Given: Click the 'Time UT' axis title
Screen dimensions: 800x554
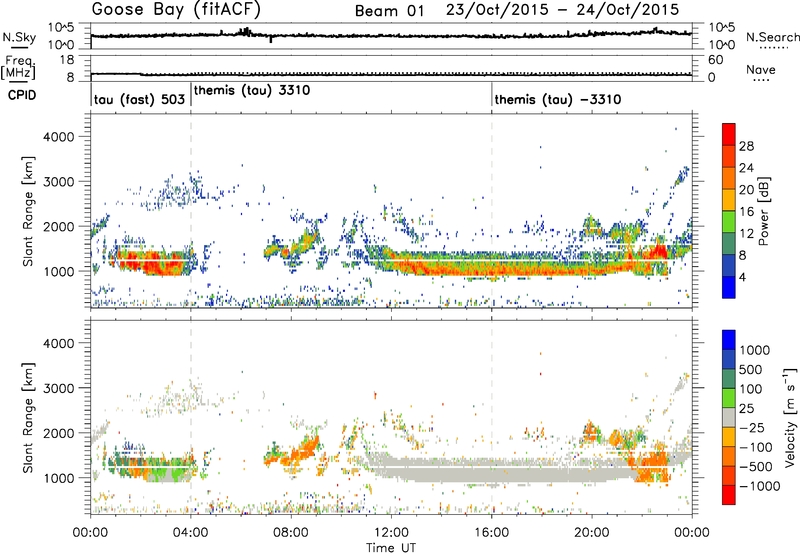Looking at the screenshot, I should (391, 548).
